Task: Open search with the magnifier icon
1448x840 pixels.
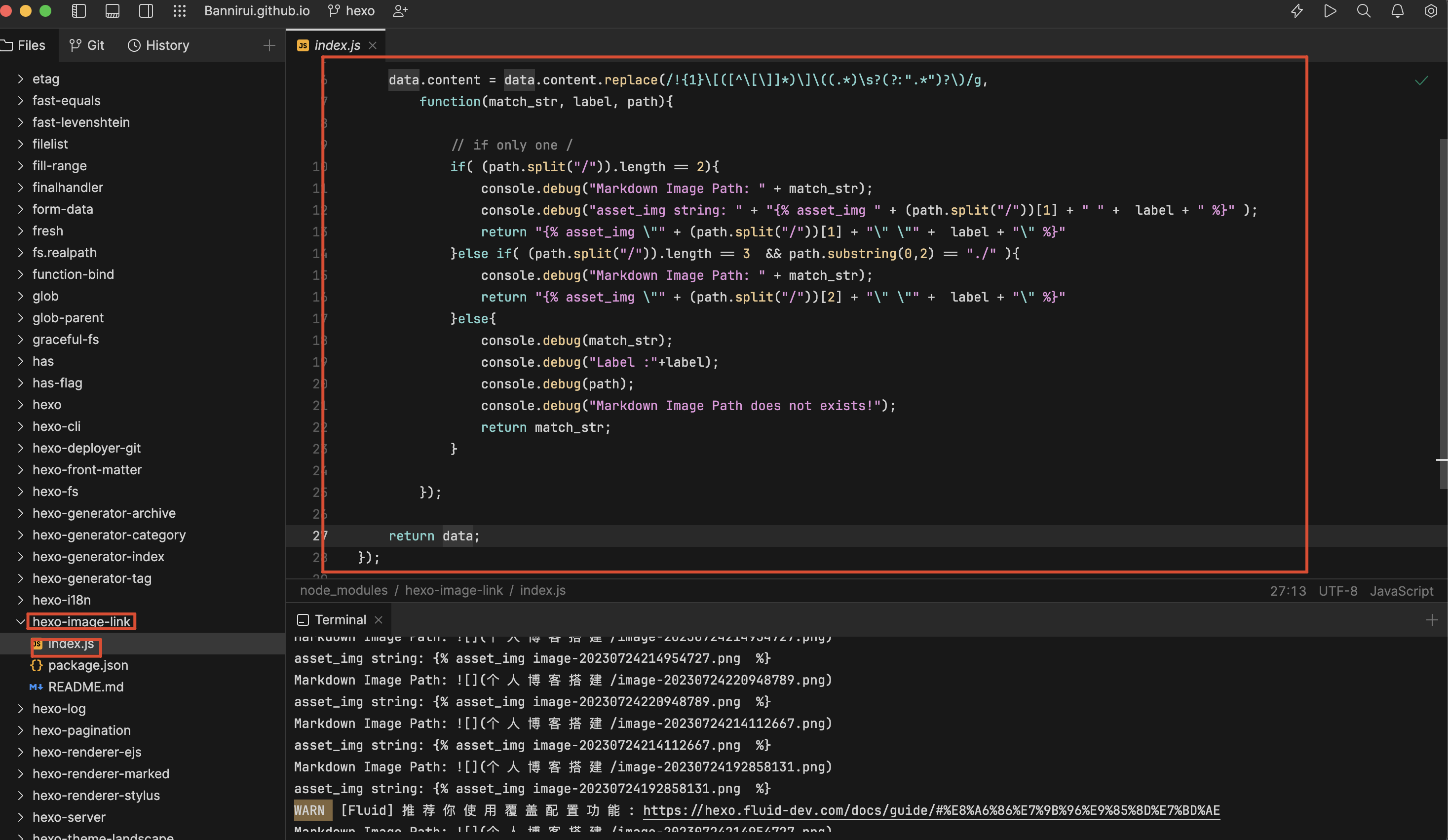Action: coord(1364,11)
